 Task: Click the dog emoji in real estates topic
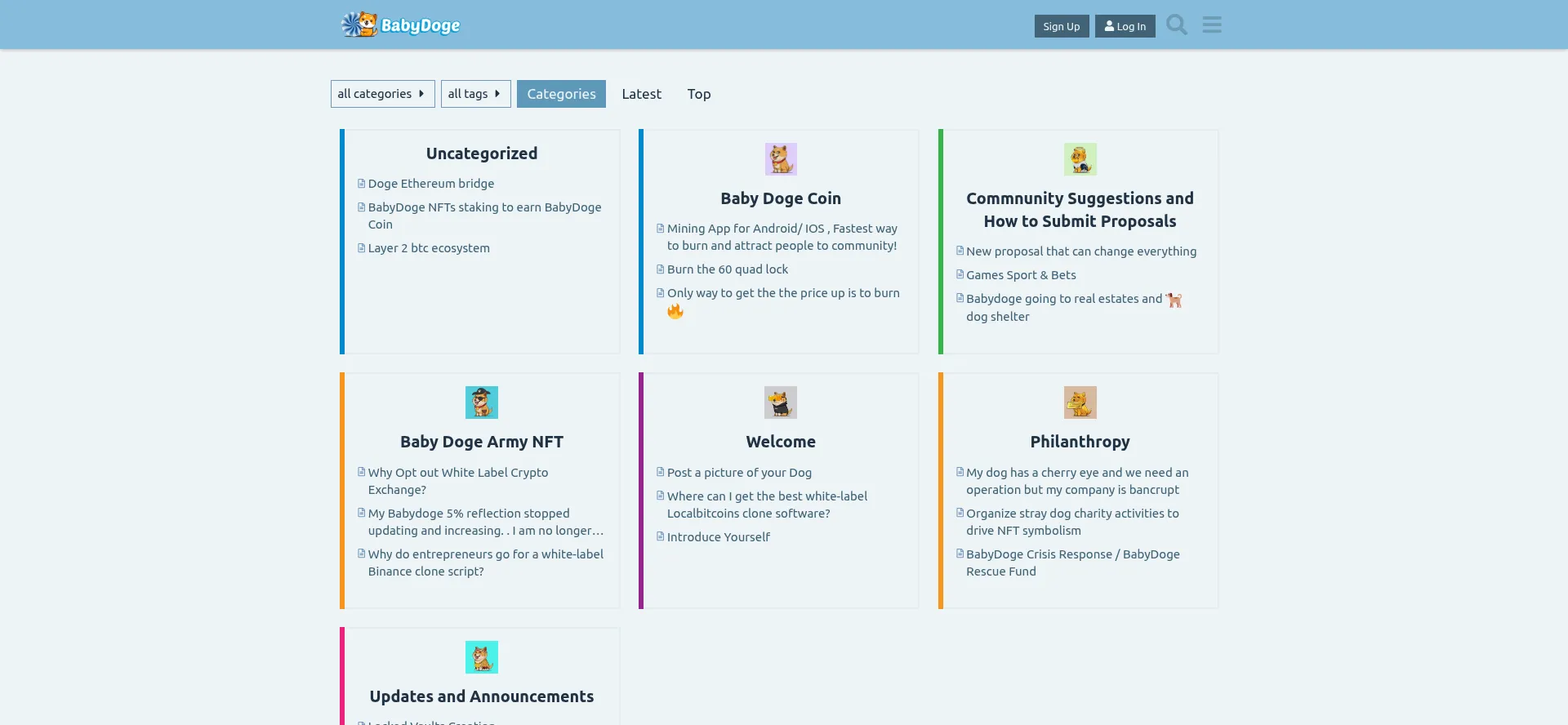[1174, 300]
